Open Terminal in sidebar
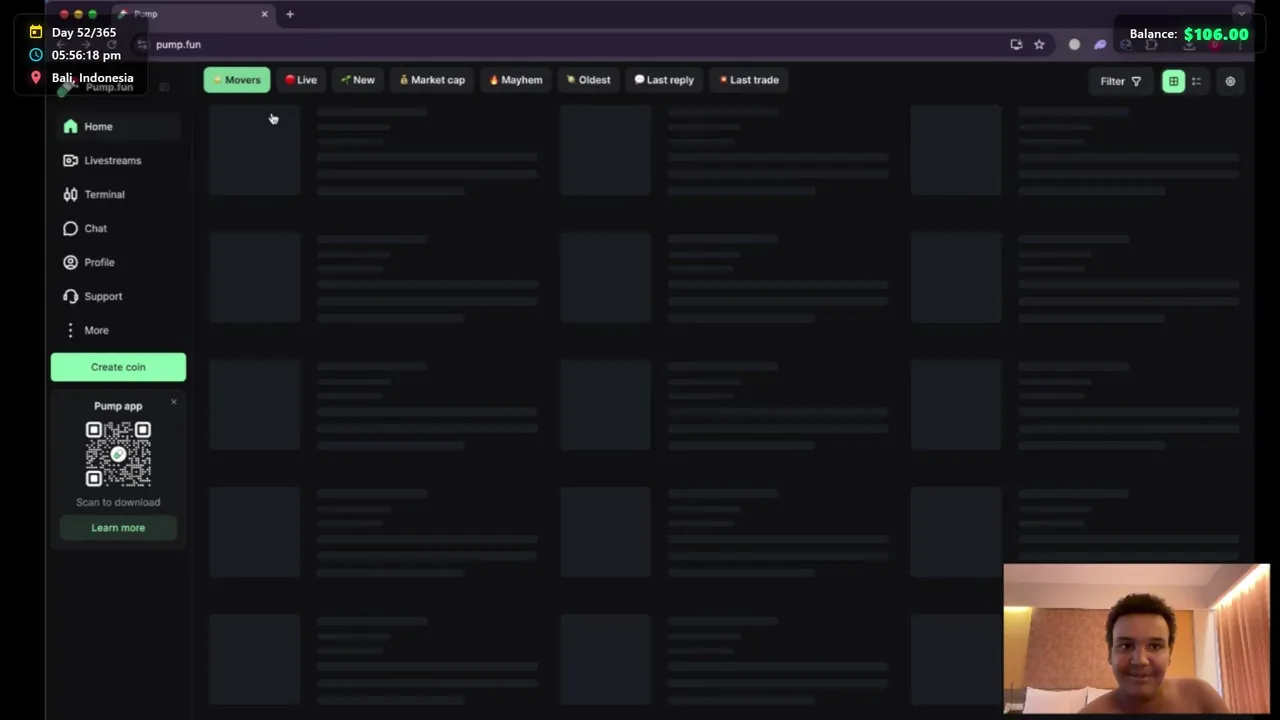The height and width of the screenshot is (720, 1280). 115,194
